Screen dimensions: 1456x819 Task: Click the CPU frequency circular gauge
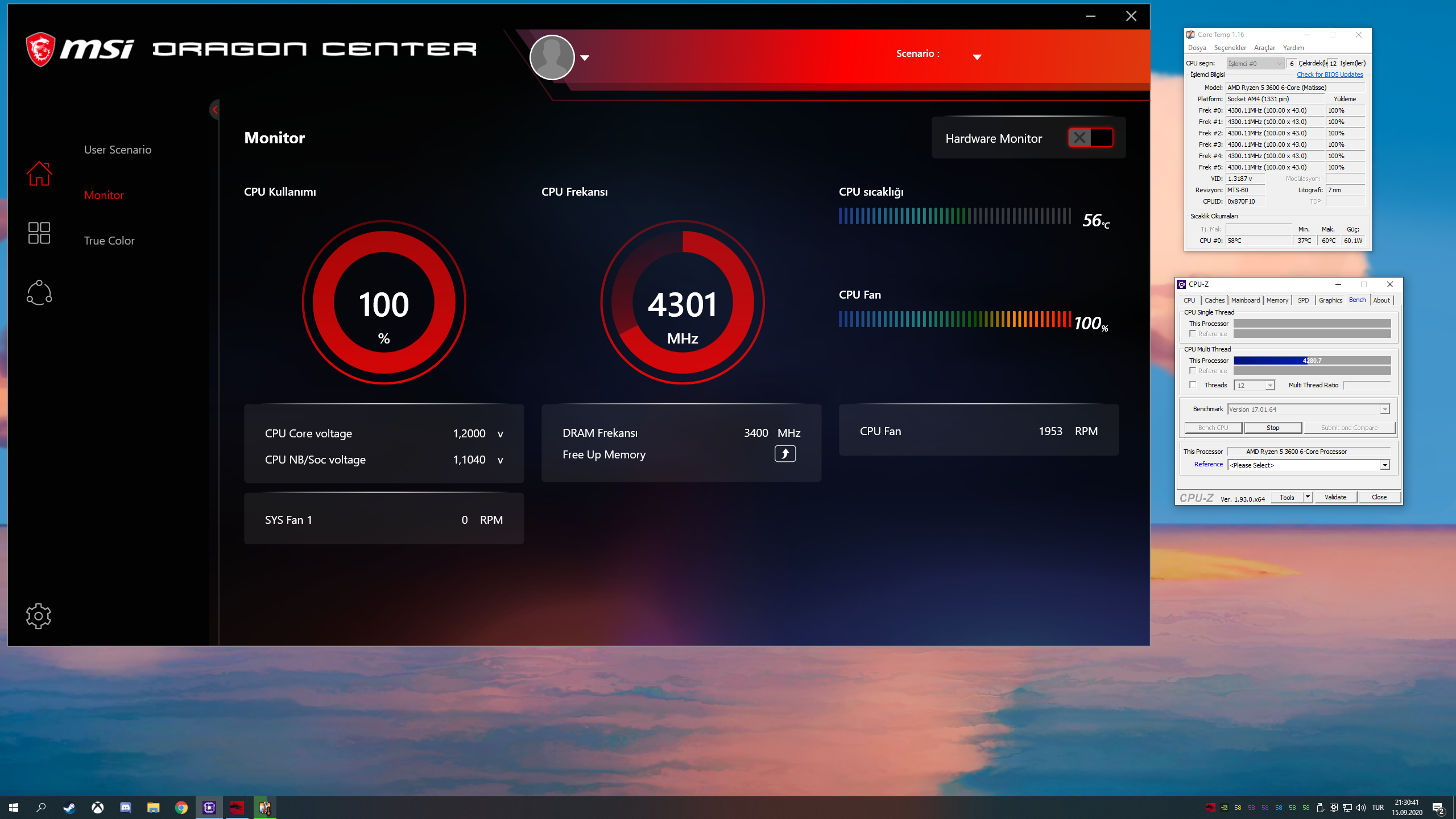[682, 302]
